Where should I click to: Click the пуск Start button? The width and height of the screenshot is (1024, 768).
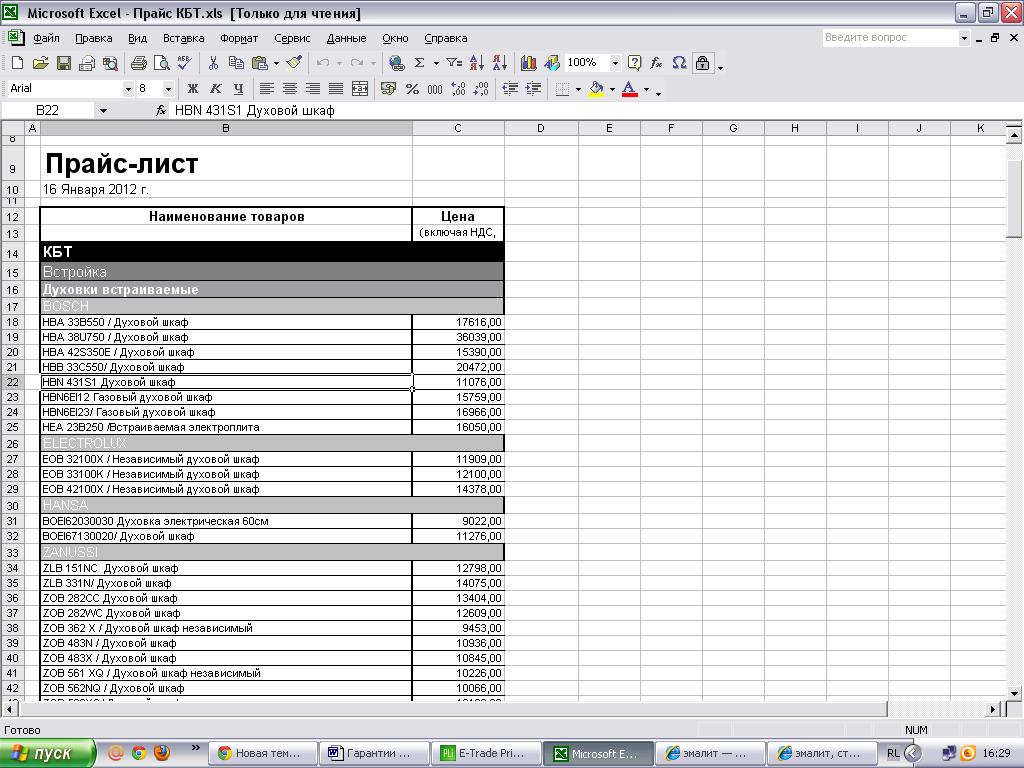click(x=46, y=753)
